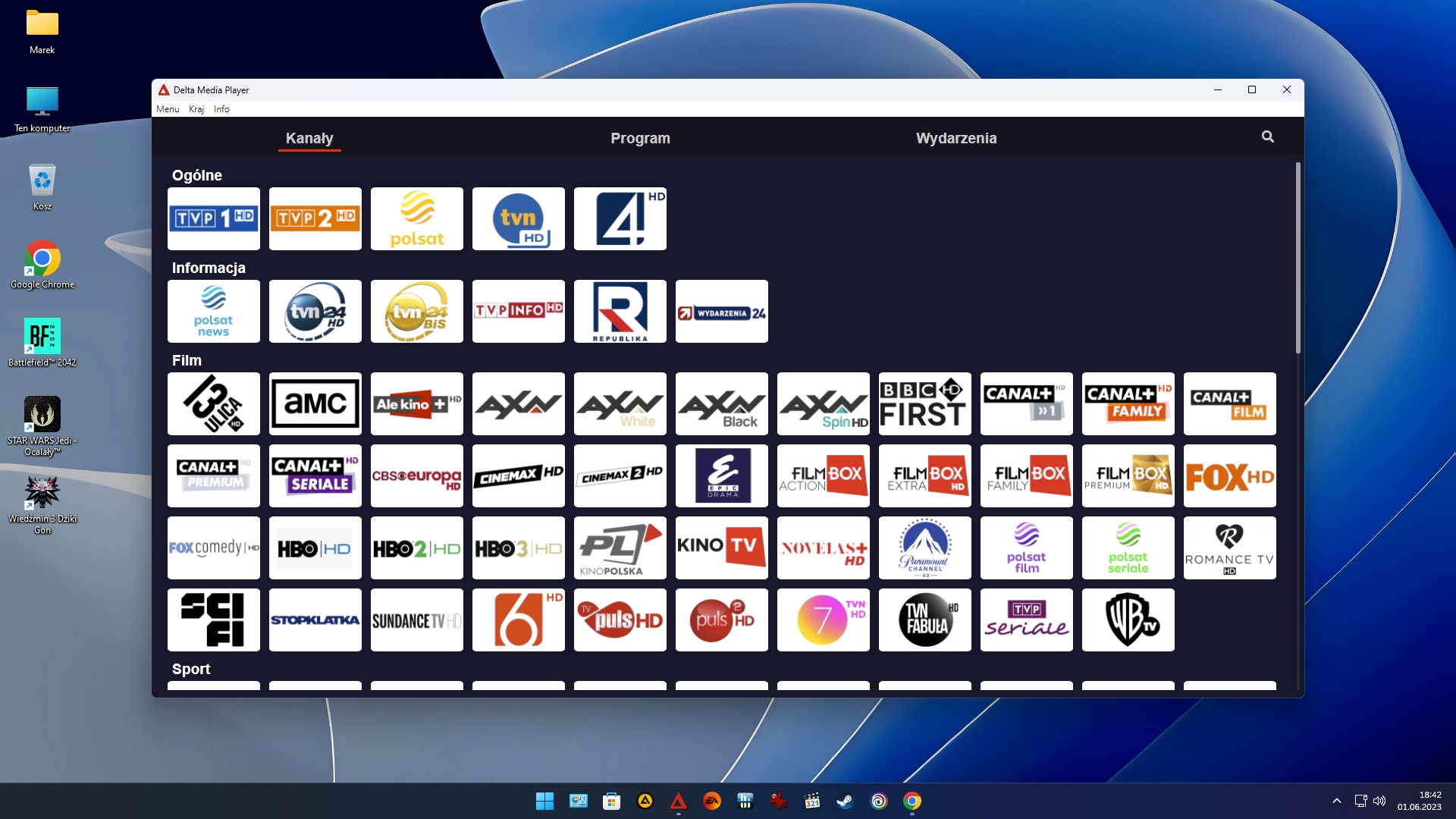Open the TV4 HD channel tile
1456x819 pixels.
(x=620, y=218)
